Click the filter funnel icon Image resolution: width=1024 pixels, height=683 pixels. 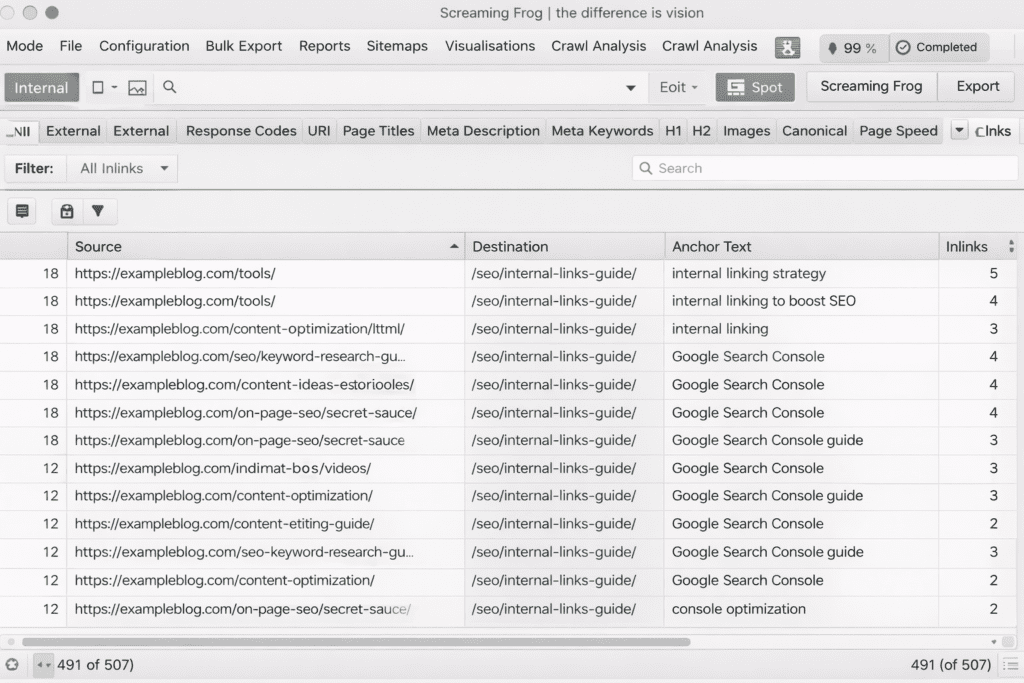98,211
